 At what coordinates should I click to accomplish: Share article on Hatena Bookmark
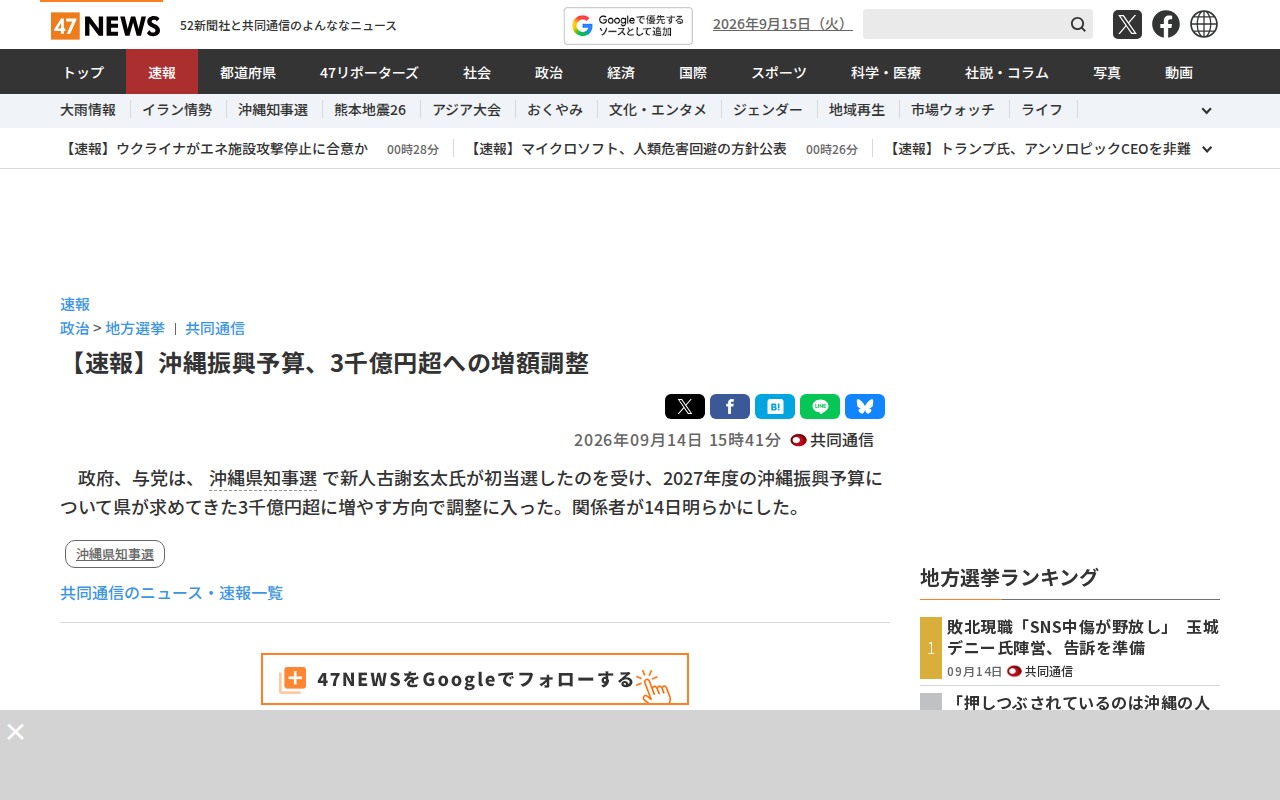(x=775, y=407)
